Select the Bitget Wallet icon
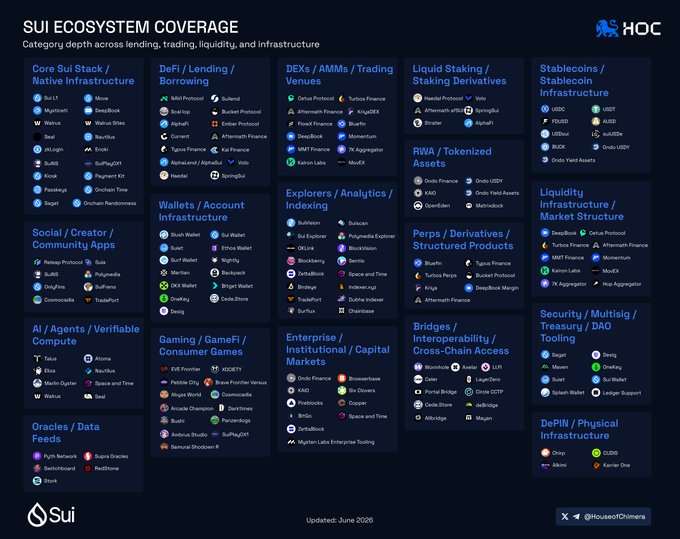This screenshot has width=680, height=539. coord(215,286)
